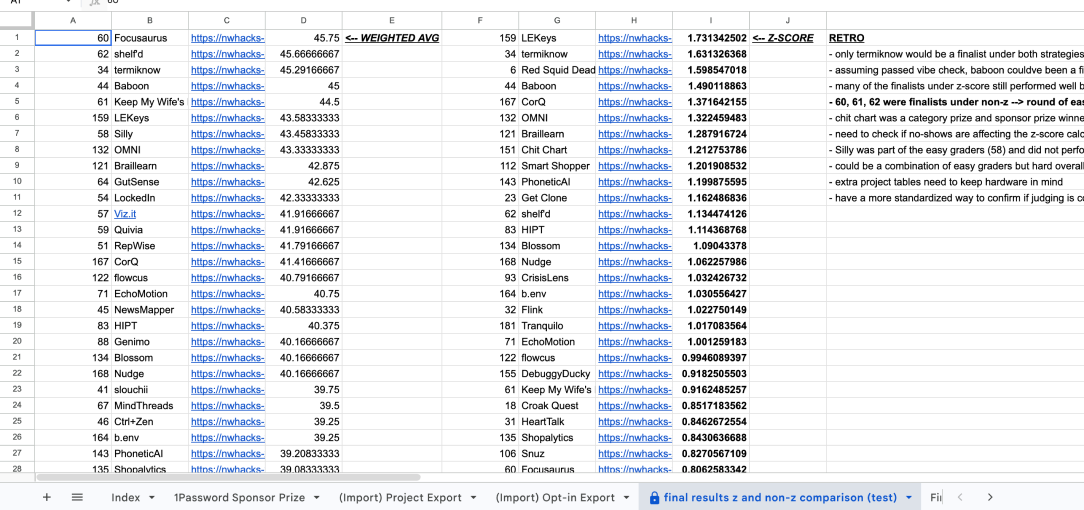The height and width of the screenshot is (510, 1084).
Task: Select the 'Keep My Wife's' cell in column B
Action: [x=150, y=102]
